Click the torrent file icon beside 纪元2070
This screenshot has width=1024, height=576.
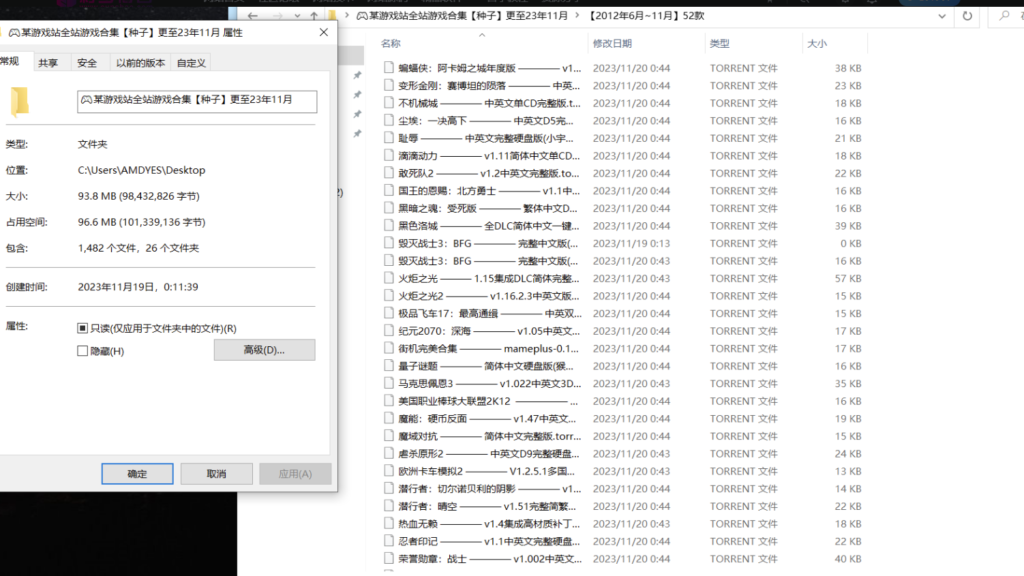[x=388, y=330]
